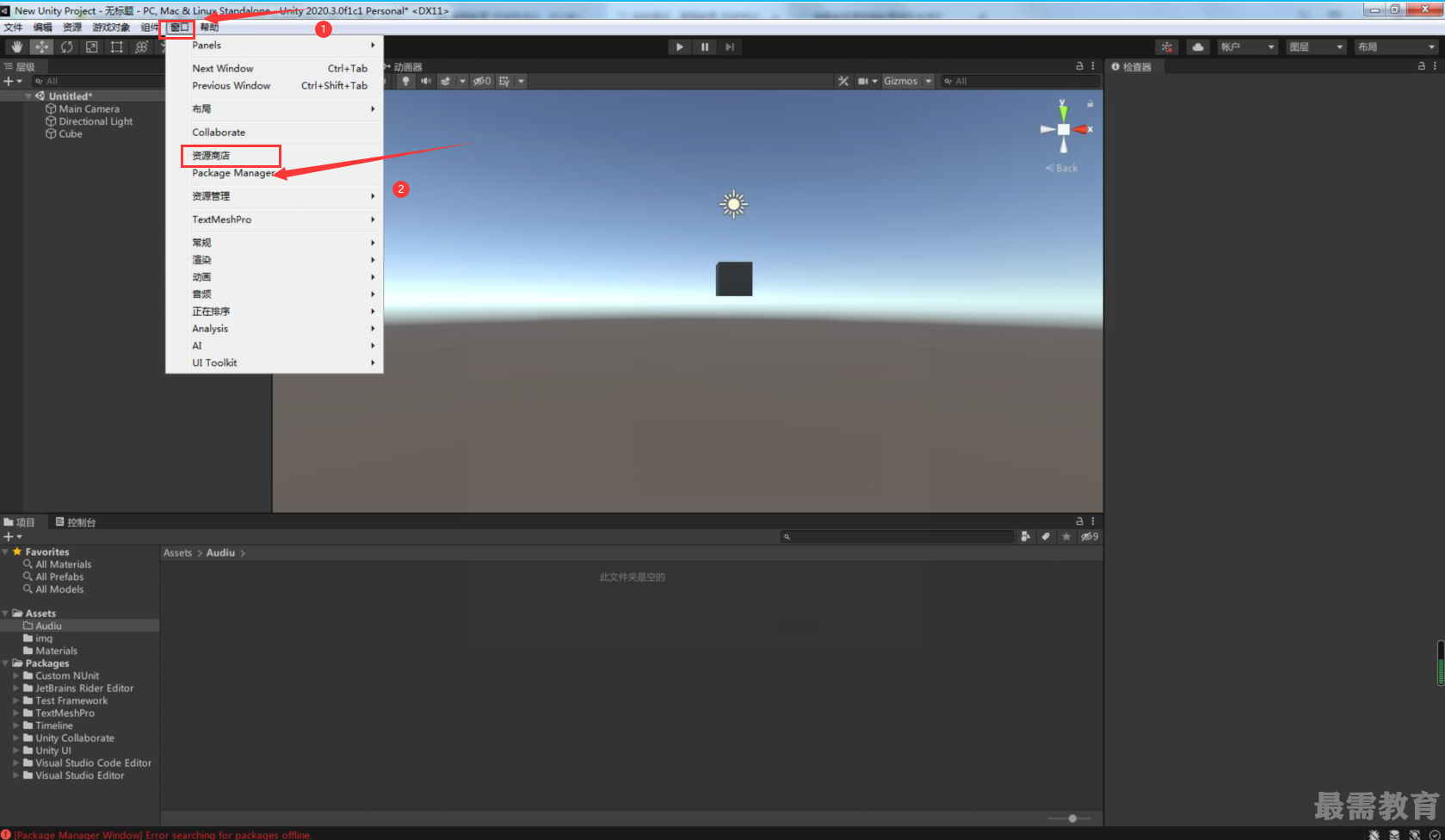This screenshot has width=1445, height=840.
Task: Click the Hierarchy panel plus create button
Action: click(12, 81)
